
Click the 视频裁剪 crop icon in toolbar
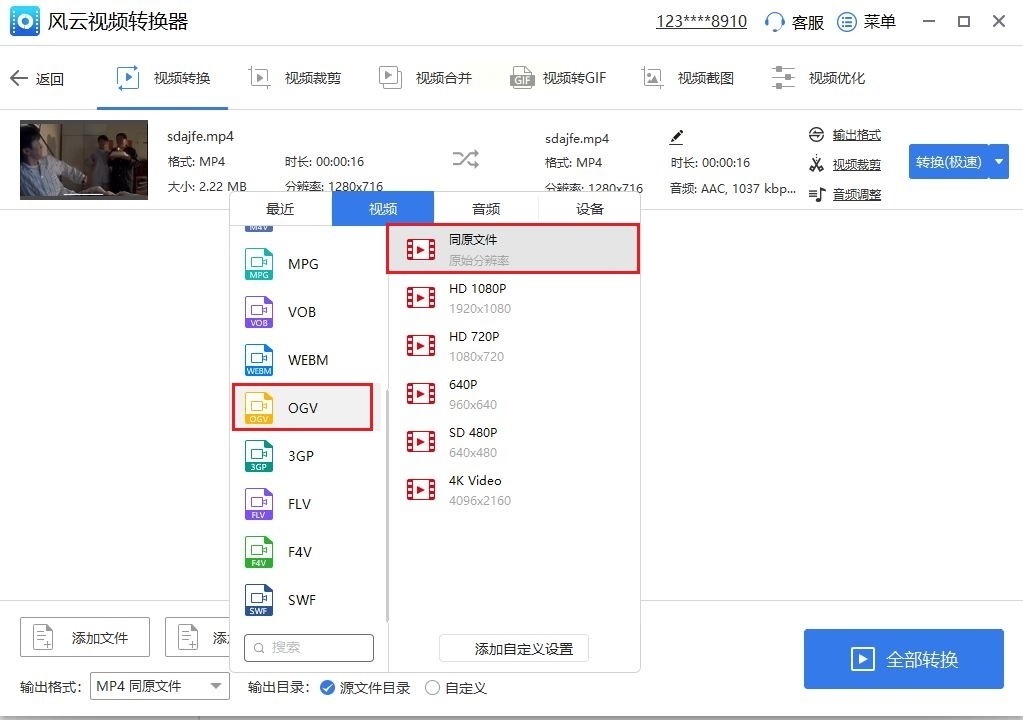click(259, 78)
